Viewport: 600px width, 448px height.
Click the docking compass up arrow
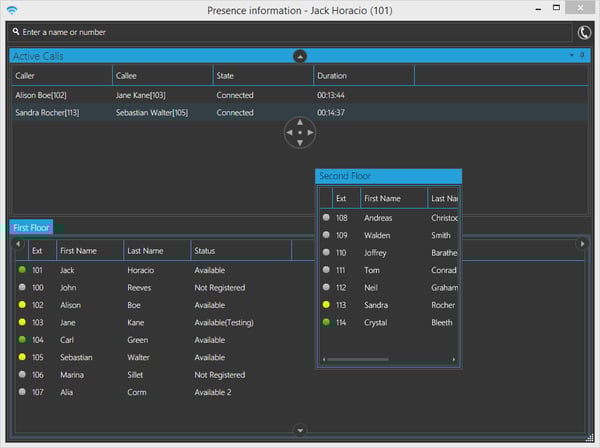[300, 122]
